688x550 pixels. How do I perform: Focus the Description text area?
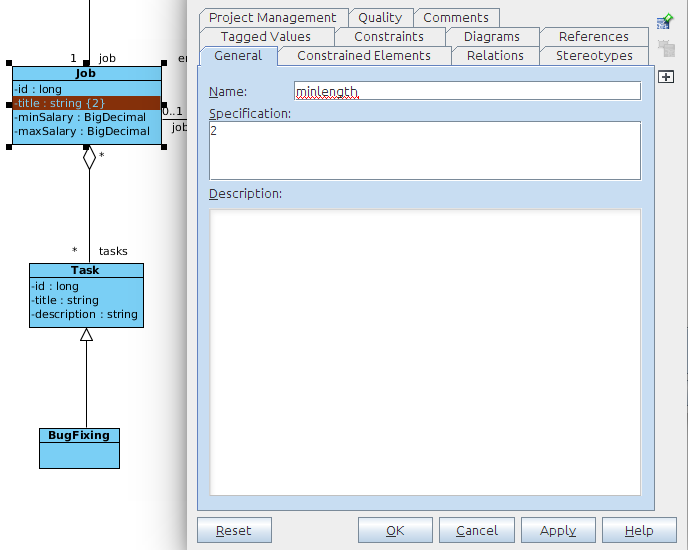pyautogui.click(x=425, y=351)
